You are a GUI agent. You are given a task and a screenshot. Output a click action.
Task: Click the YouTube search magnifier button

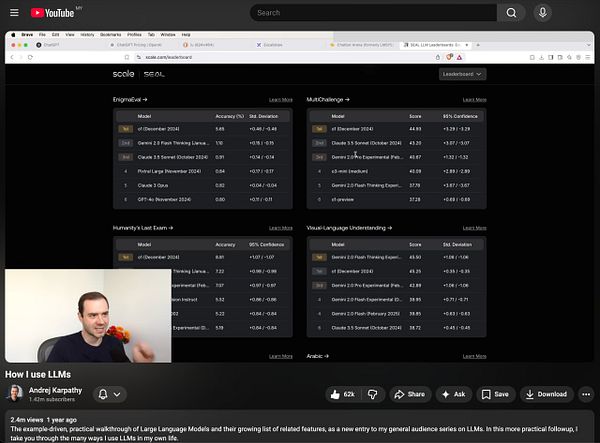coord(511,13)
